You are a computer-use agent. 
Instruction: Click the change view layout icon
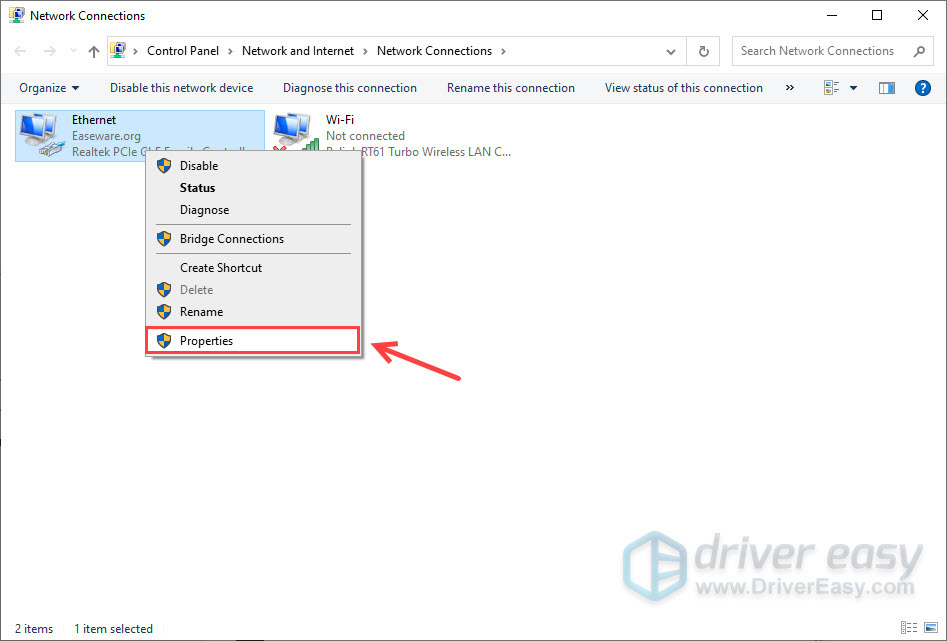831,88
